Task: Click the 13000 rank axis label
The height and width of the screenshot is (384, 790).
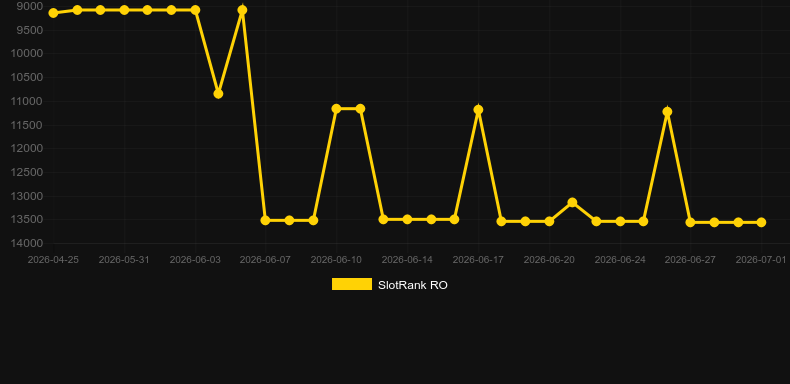Action: pos(27,196)
